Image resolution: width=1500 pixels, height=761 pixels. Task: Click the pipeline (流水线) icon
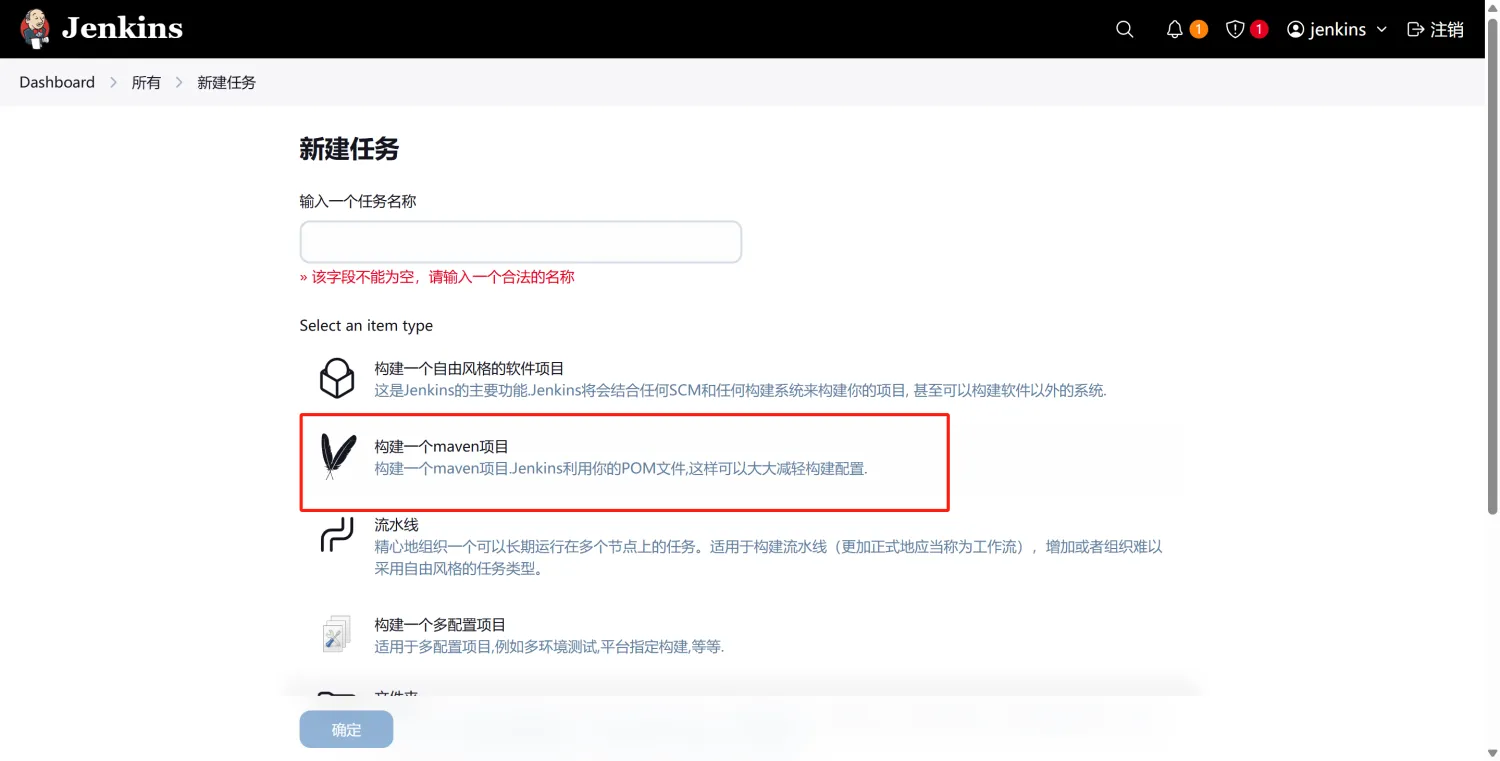click(337, 535)
